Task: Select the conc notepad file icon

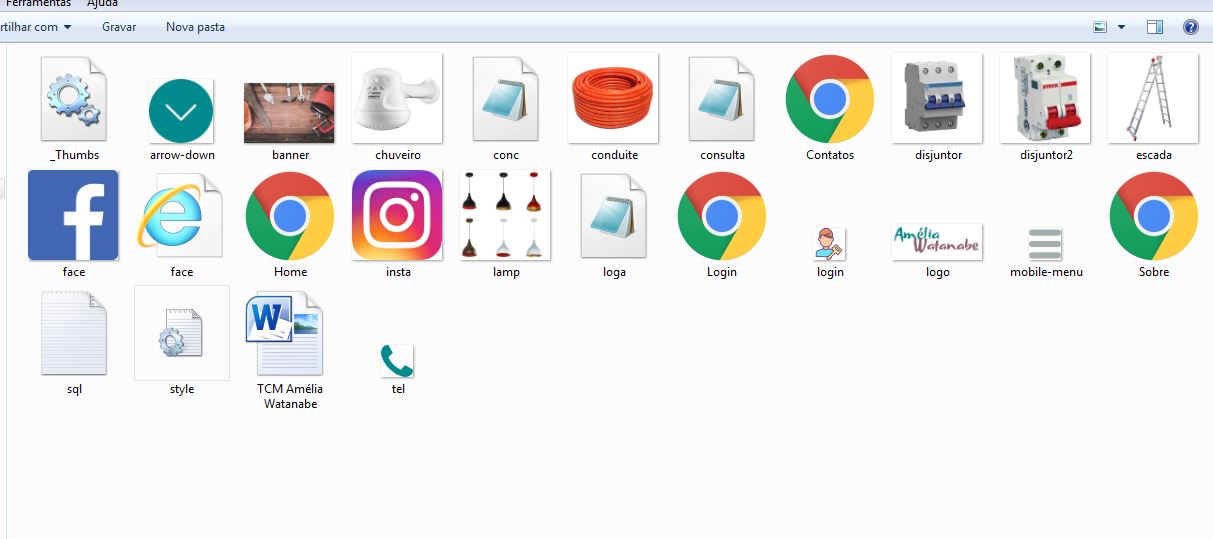Action: (x=506, y=99)
